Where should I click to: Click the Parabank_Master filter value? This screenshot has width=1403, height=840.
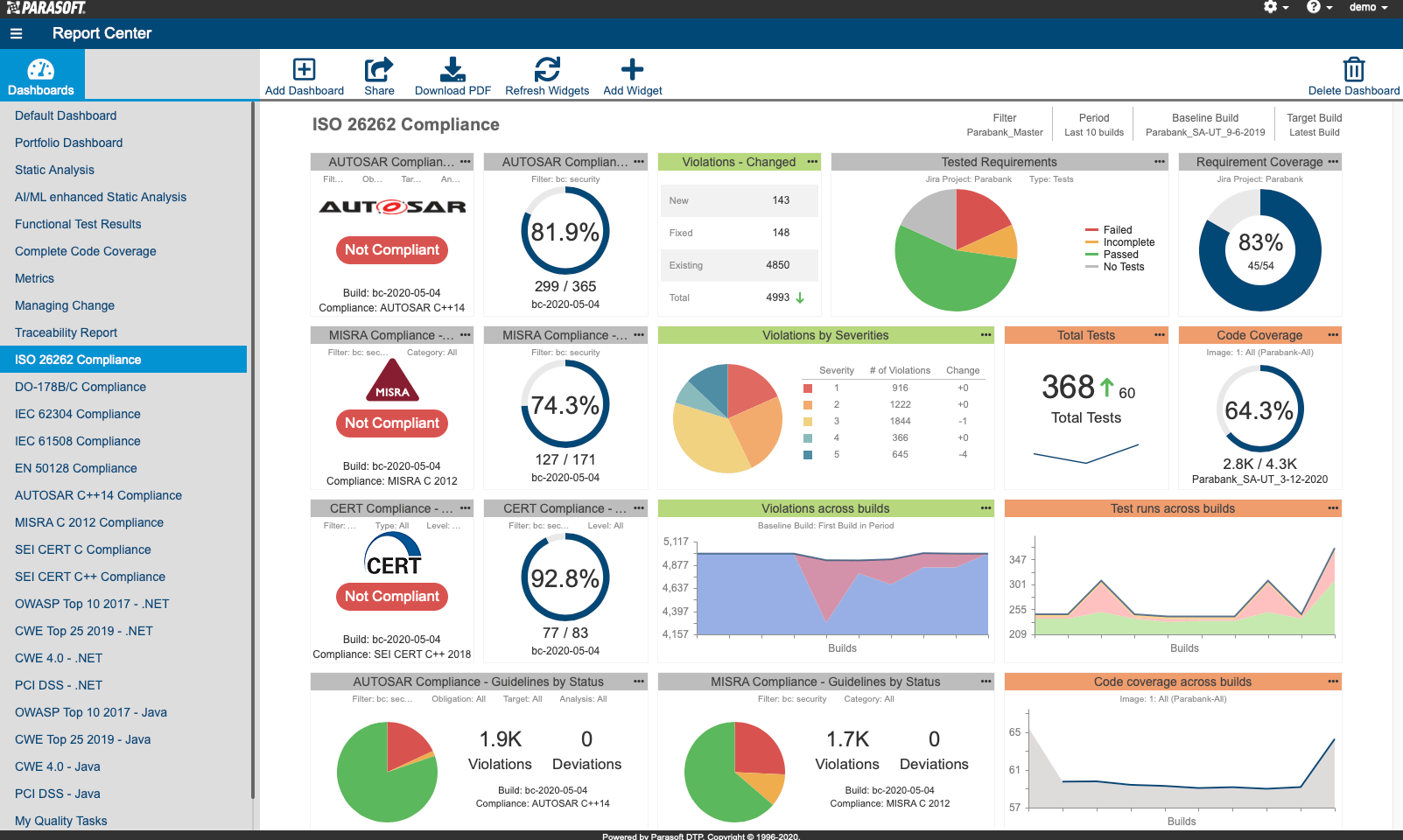[1005, 133]
